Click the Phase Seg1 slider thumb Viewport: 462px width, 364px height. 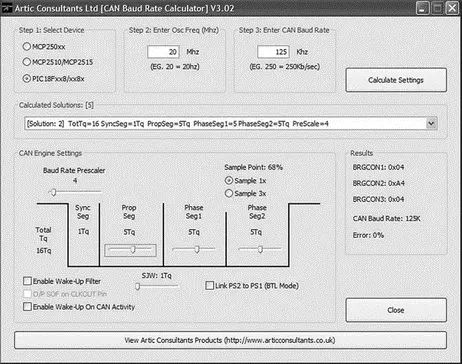(x=197, y=249)
